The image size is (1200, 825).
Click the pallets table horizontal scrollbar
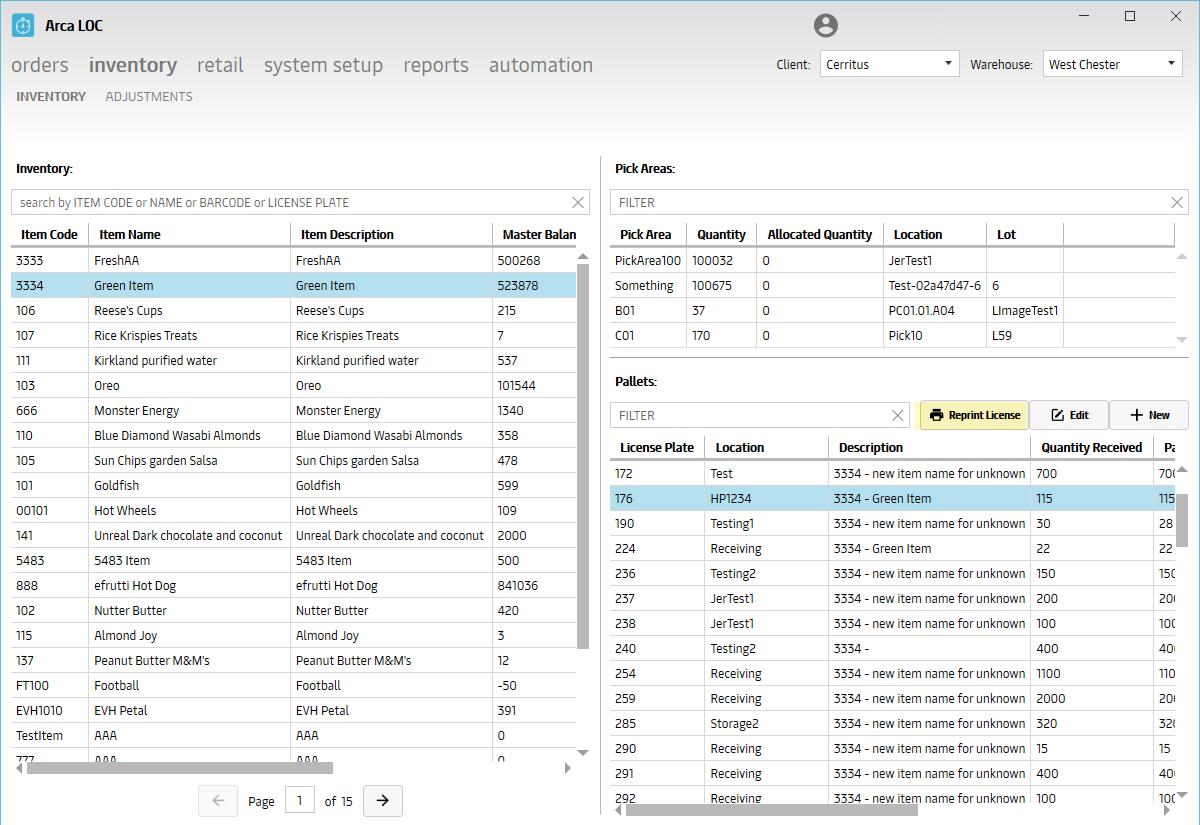[771, 810]
